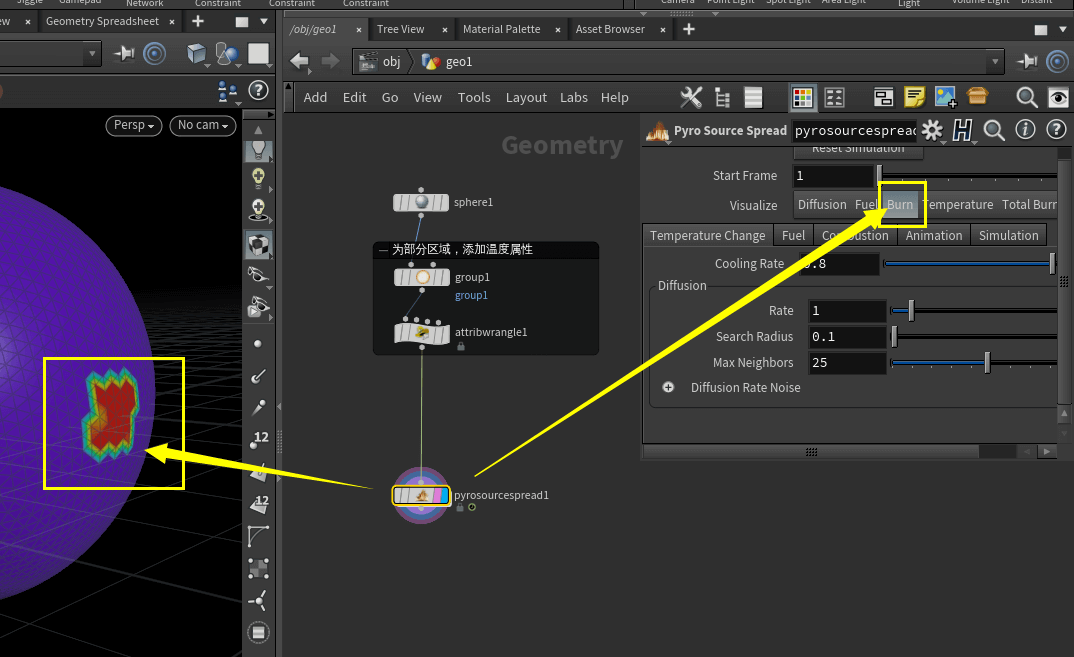Click the Diffusion Rate slider handle
This screenshot has height=657, width=1074.
[x=911, y=311]
